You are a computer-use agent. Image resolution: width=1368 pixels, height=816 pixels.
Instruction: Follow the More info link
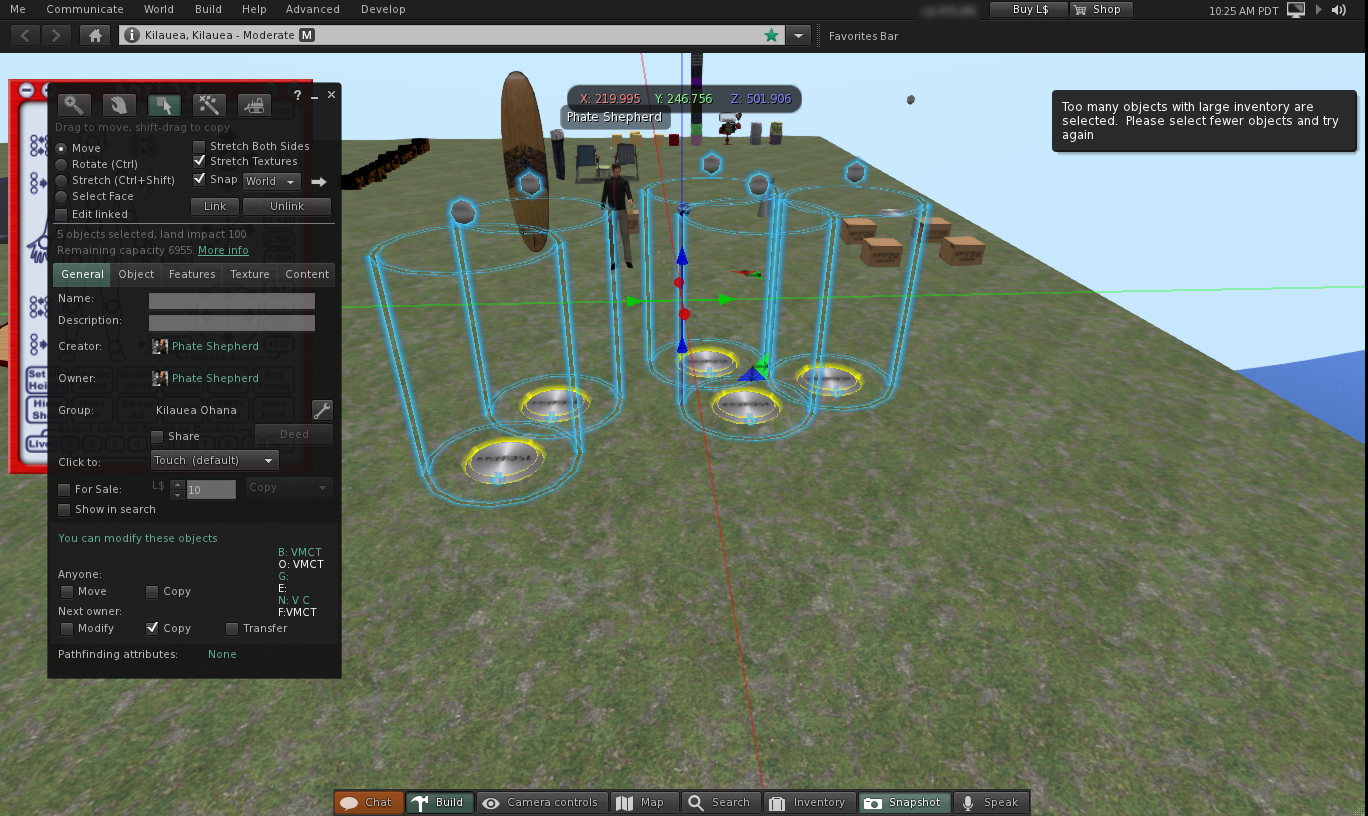223,250
